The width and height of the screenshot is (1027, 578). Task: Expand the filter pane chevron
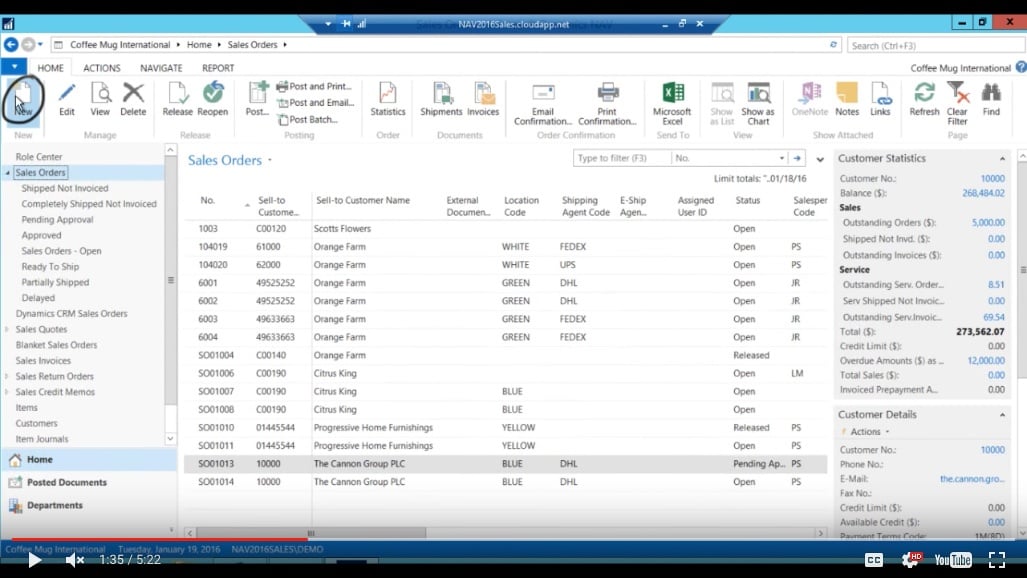pyautogui.click(x=819, y=159)
